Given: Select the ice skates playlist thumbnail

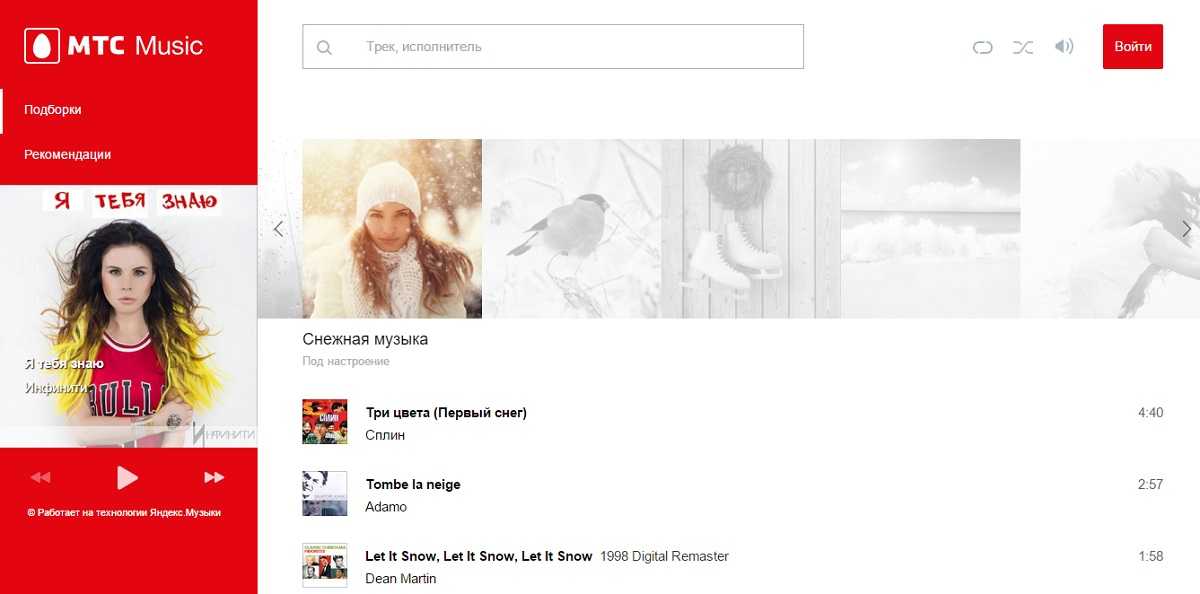Looking at the screenshot, I should (750, 229).
